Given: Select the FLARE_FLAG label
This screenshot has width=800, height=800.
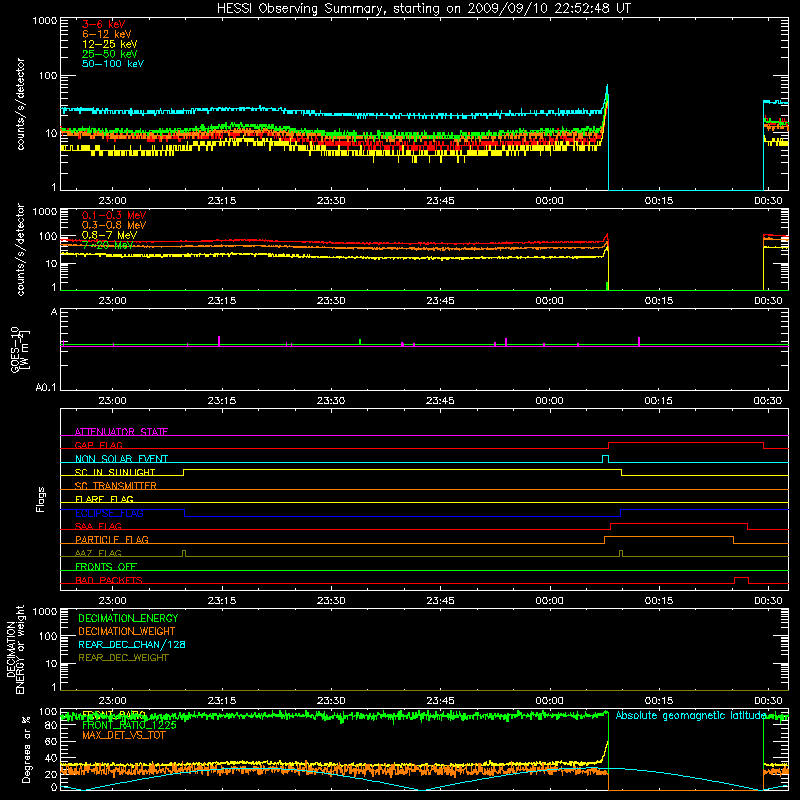Looking at the screenshot, I should click(104, 499).
